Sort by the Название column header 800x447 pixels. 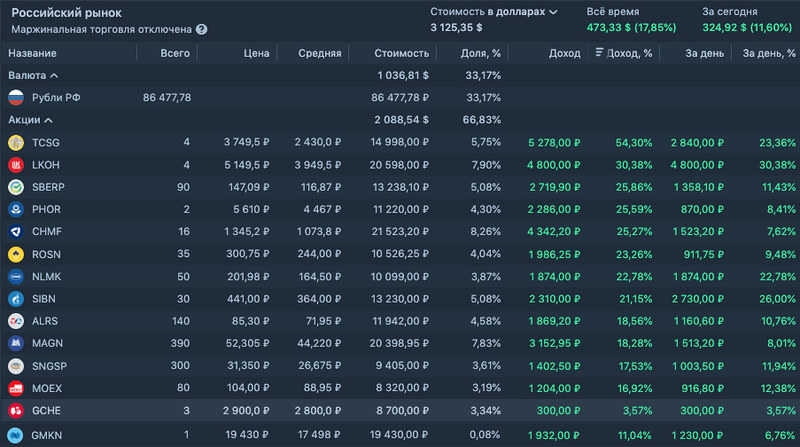point(32,53)
